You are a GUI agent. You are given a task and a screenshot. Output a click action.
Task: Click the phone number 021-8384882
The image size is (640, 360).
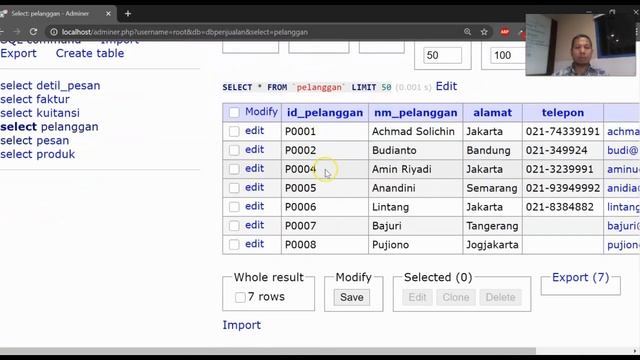tap(560, 207)
